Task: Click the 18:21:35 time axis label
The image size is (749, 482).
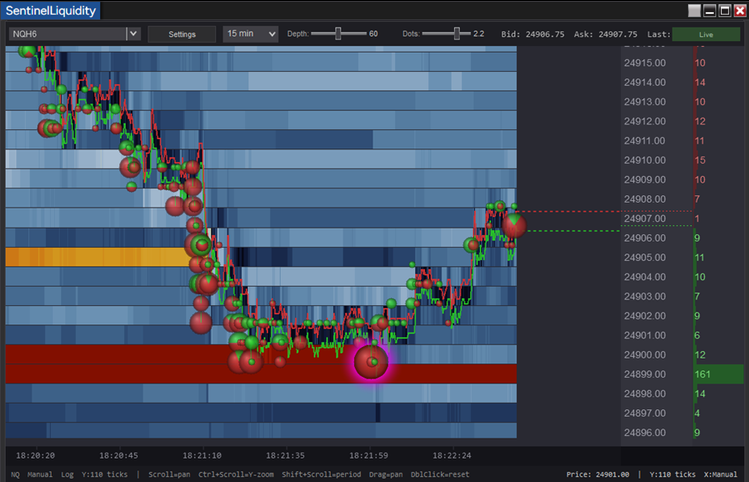Action: (285, 456)
